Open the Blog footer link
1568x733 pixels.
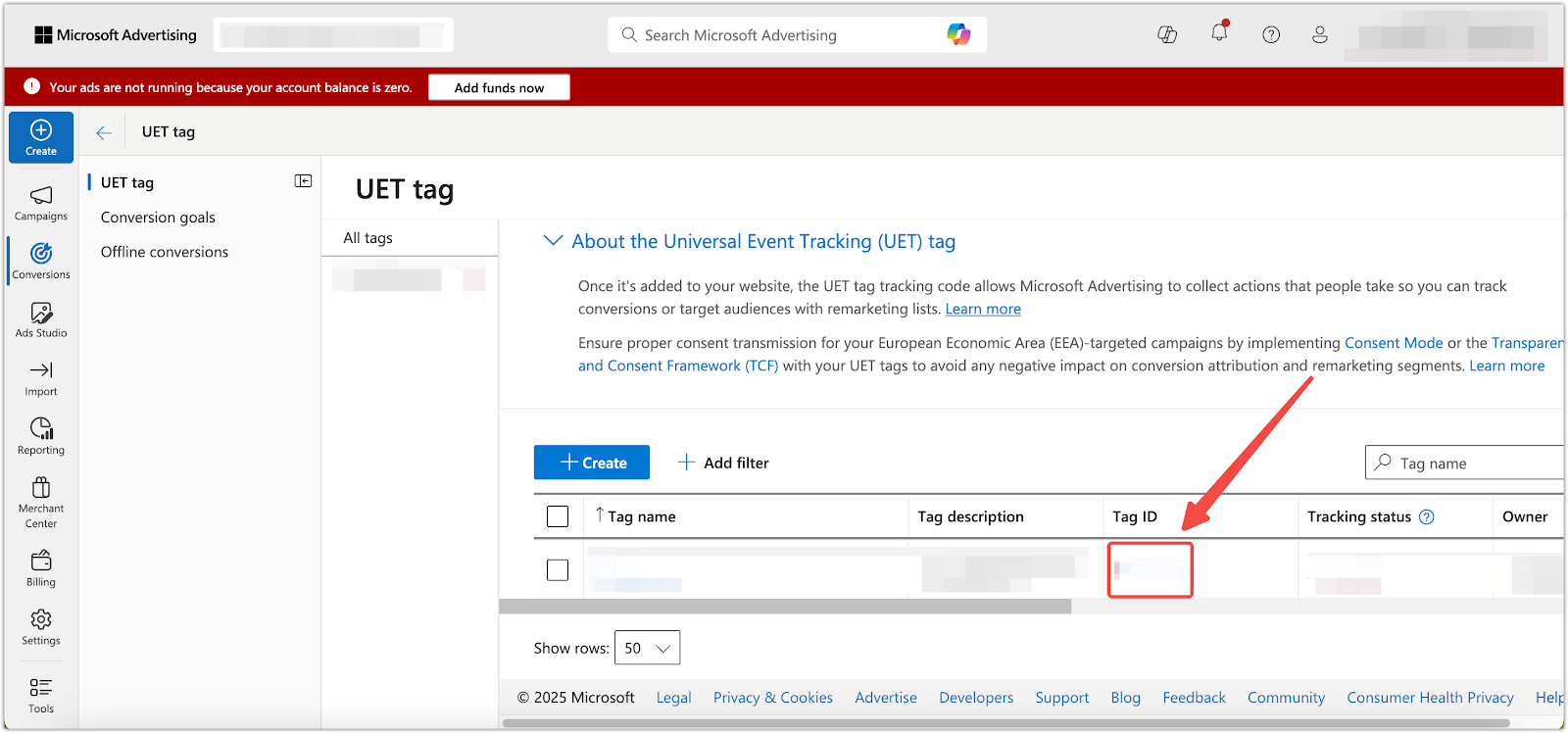[x=1125, y=698]
